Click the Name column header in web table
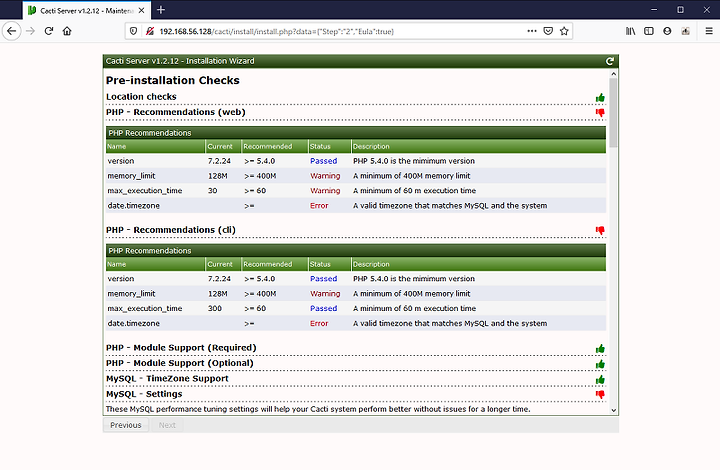Viewport: 720px width, 470px height. (155, 146)
